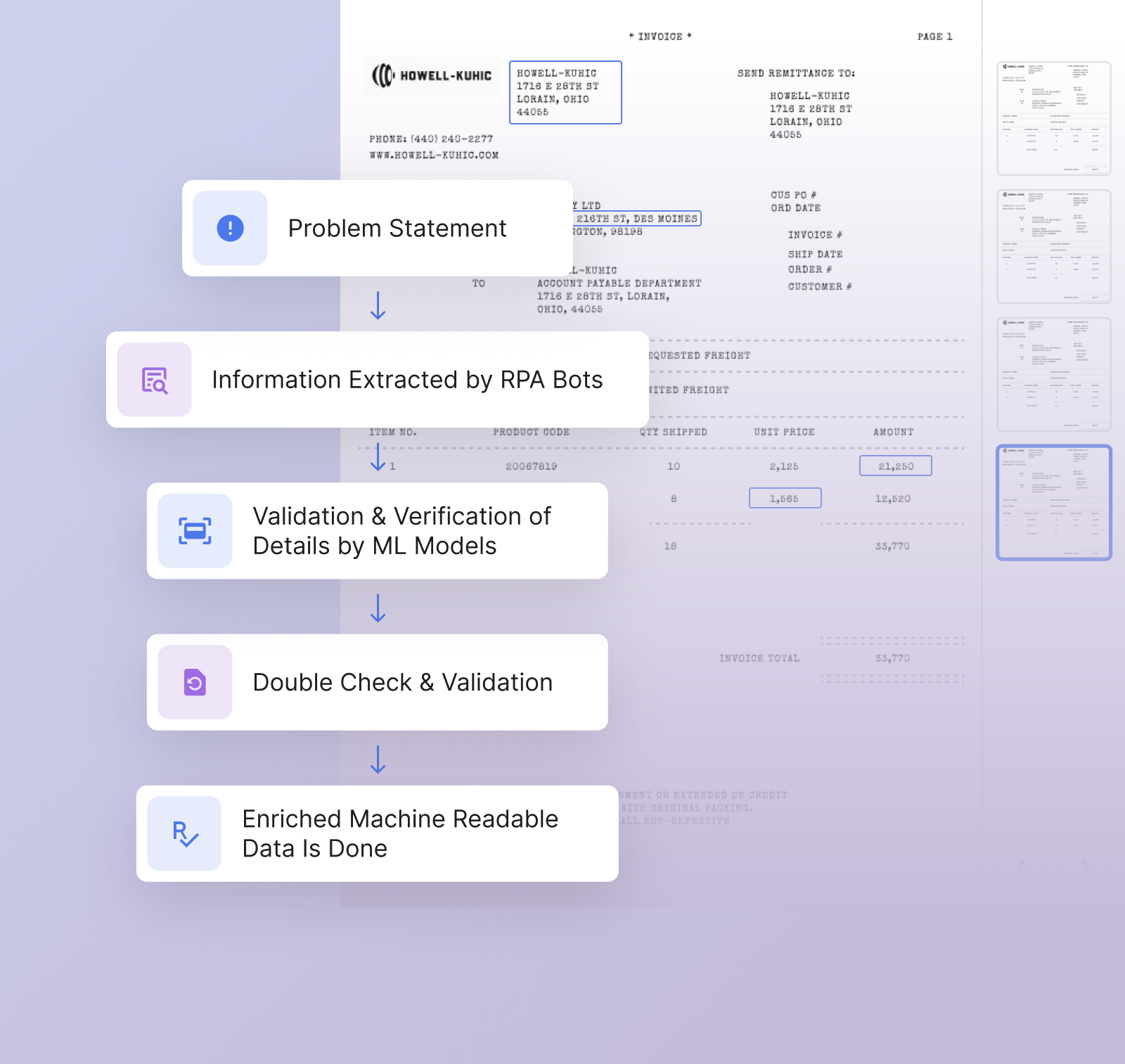The width and height of the screenshot is (1125, 1064).
Task: Open Information Extracted by RPA Bots label
Action: pyautogui.click(x=407, y=380)
